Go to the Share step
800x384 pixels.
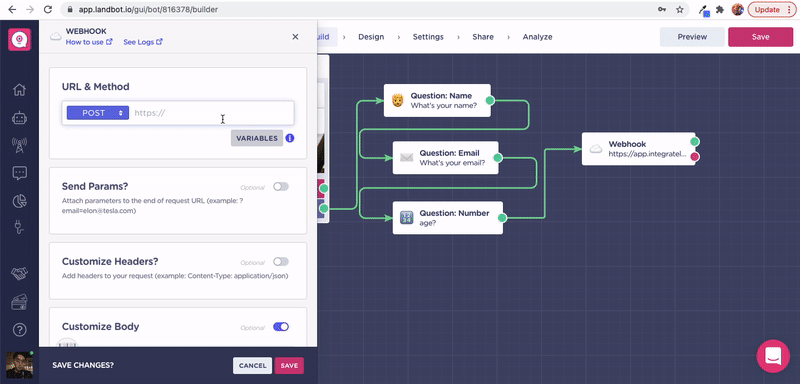tap(483, 37)
